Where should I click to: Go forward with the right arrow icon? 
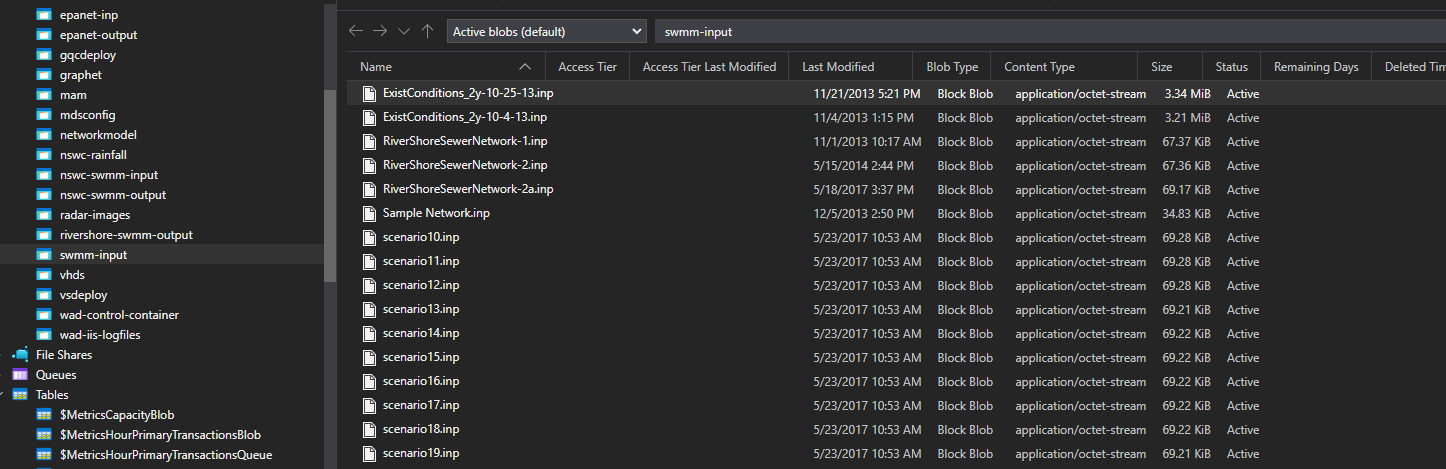pos(380,31)
